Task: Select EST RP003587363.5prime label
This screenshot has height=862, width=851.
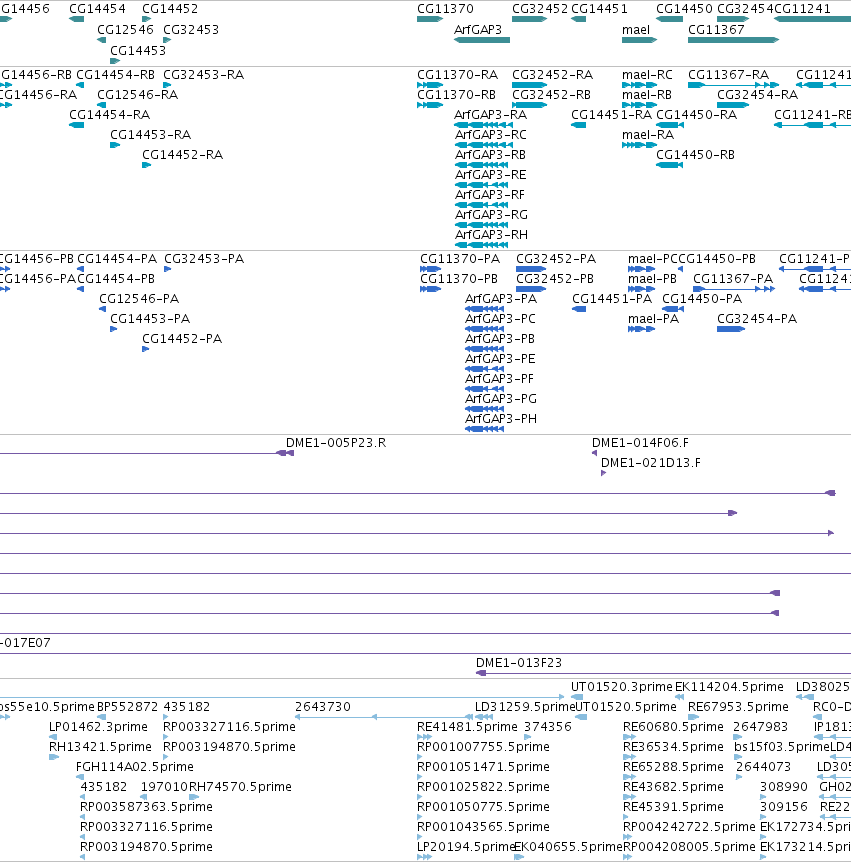Action: 146,806
